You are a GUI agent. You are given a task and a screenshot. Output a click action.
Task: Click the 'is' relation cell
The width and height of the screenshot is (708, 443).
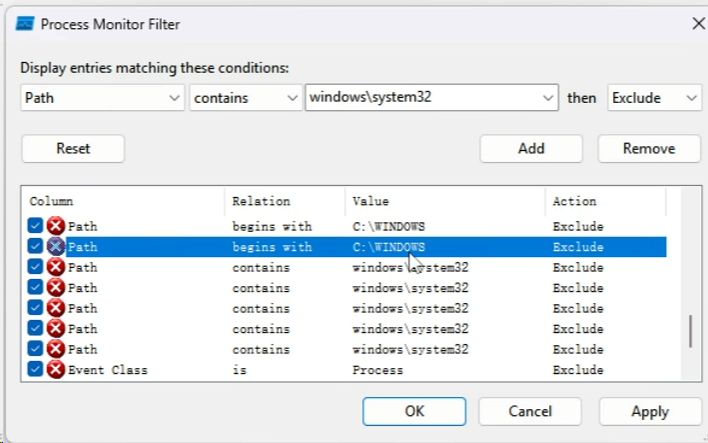click(239, 370)
